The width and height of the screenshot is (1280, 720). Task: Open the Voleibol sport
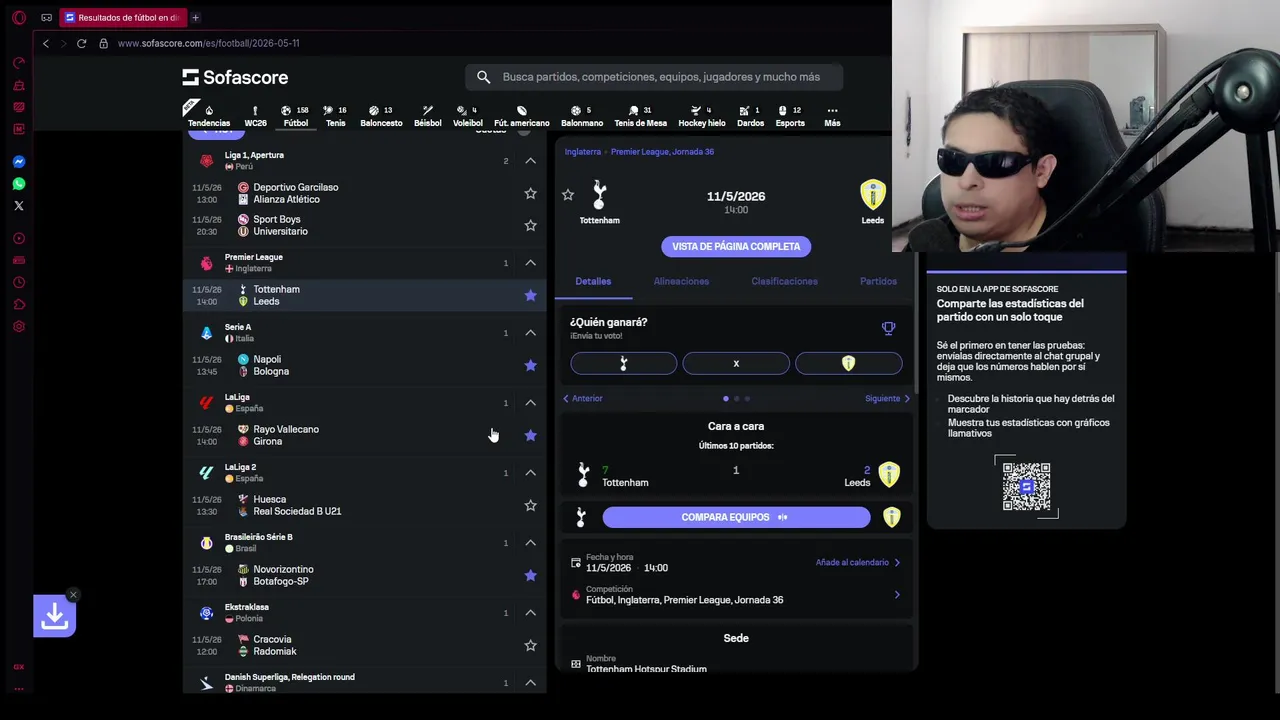468,116
